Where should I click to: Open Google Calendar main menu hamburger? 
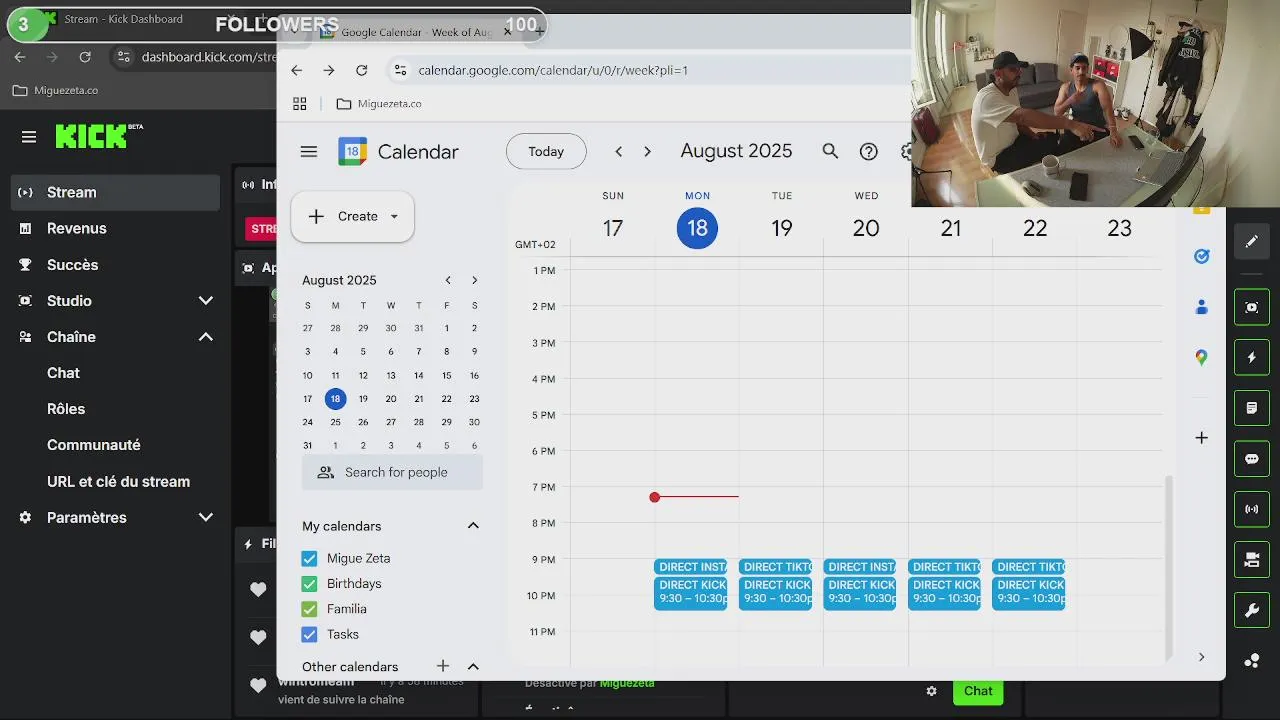308,152
